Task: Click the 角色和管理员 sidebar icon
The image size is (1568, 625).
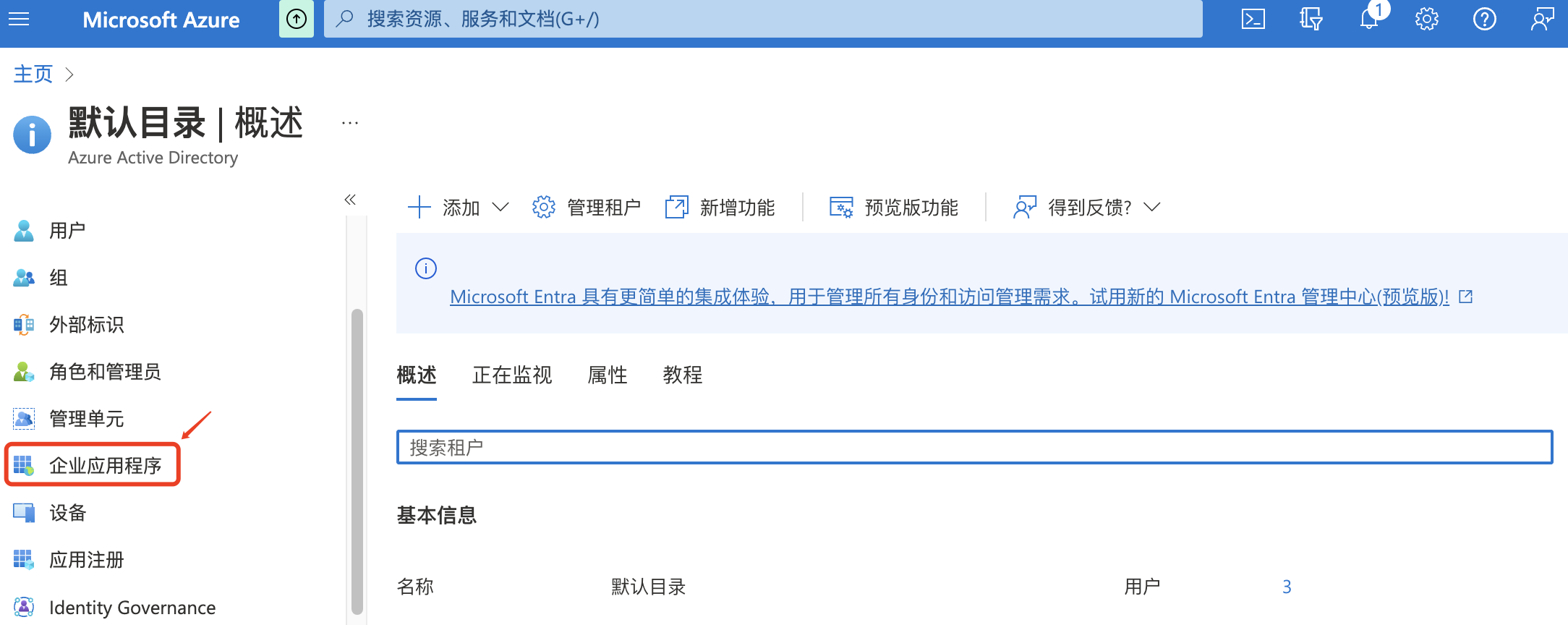Action: pyautogui.click(x=24, y=372)
